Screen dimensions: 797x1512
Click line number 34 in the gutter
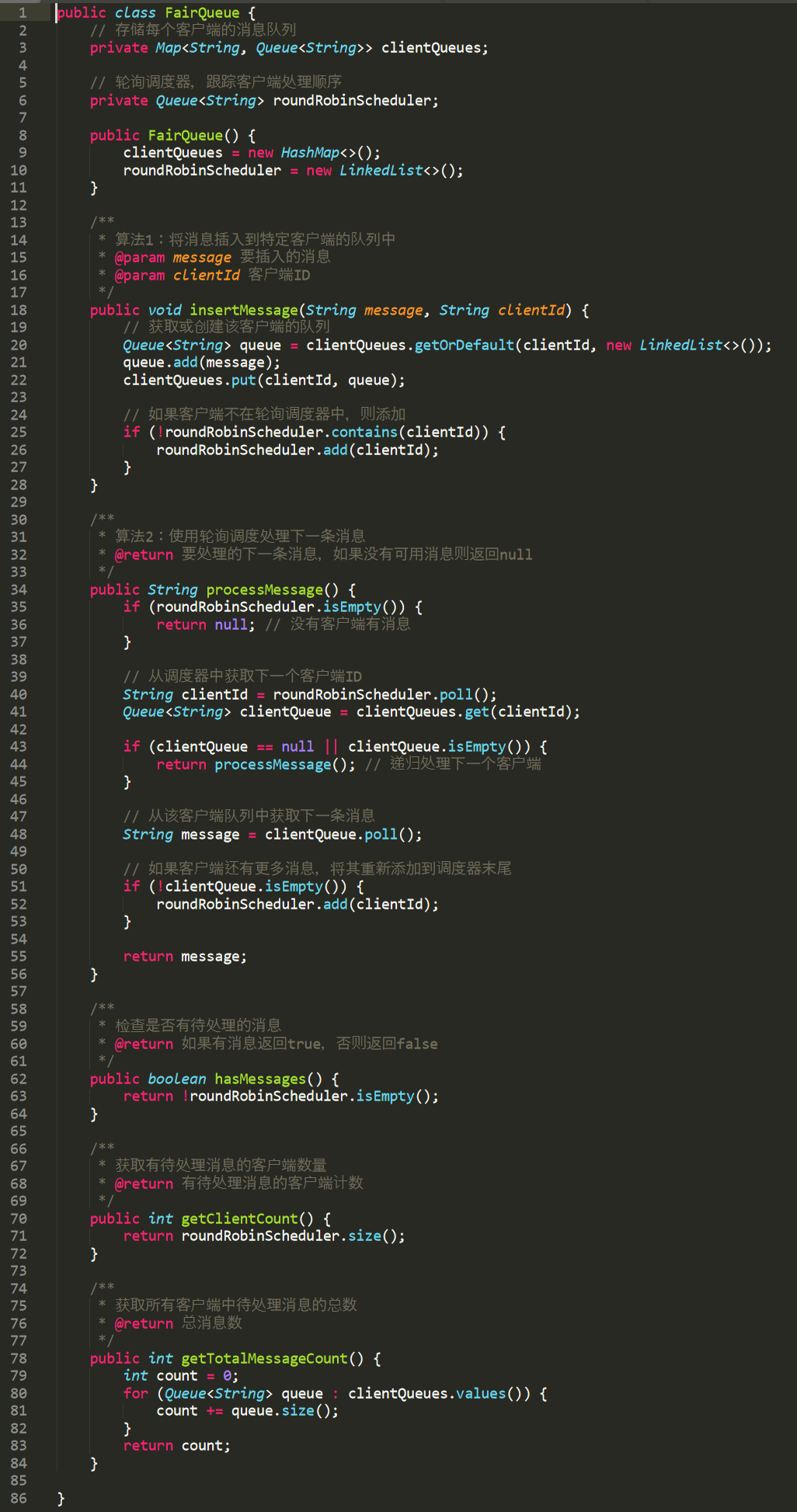19,589
